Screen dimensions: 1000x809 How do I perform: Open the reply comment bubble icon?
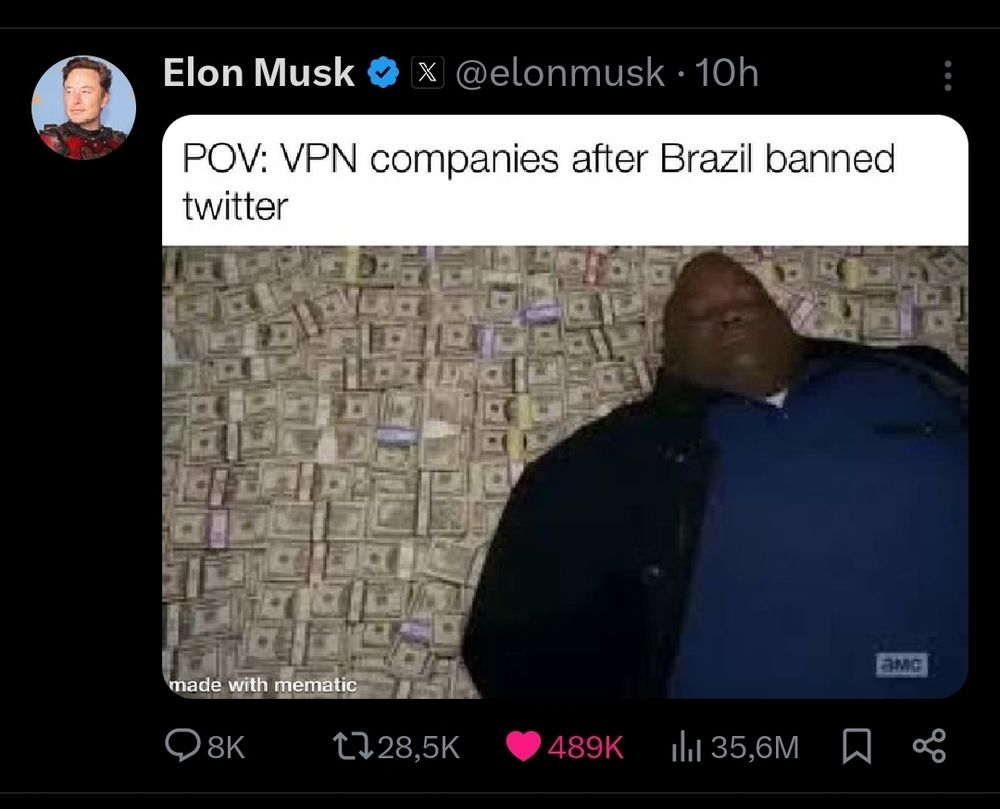[x=182, y=746]
